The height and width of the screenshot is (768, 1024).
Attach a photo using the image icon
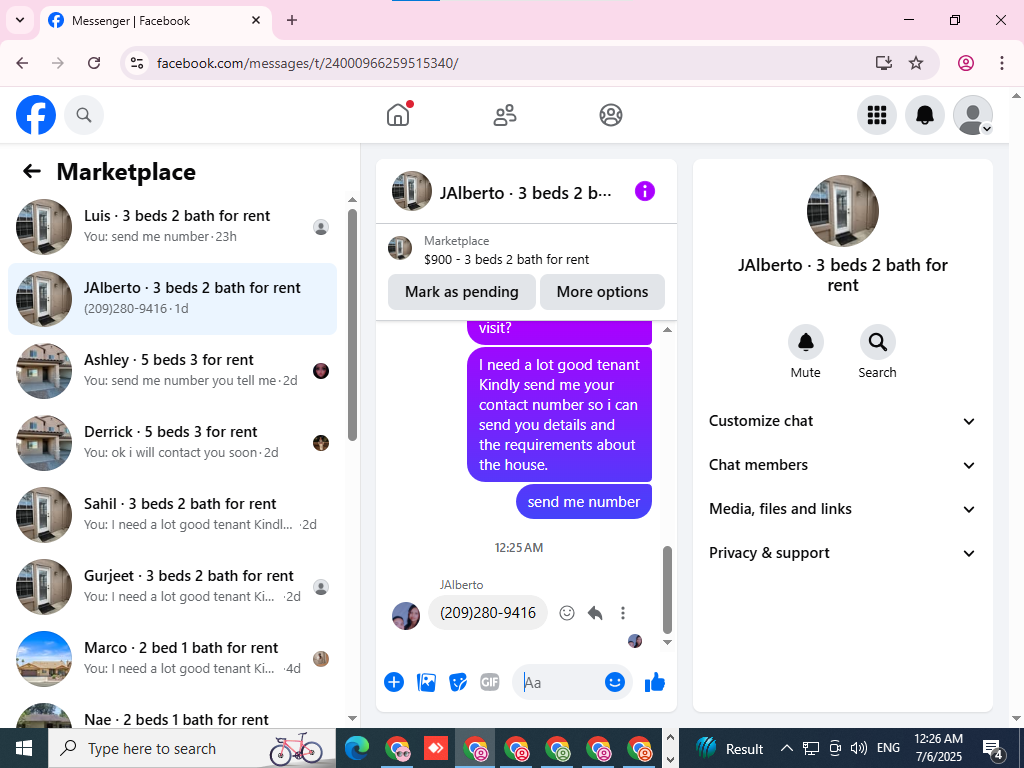click(x=426, y=682)
